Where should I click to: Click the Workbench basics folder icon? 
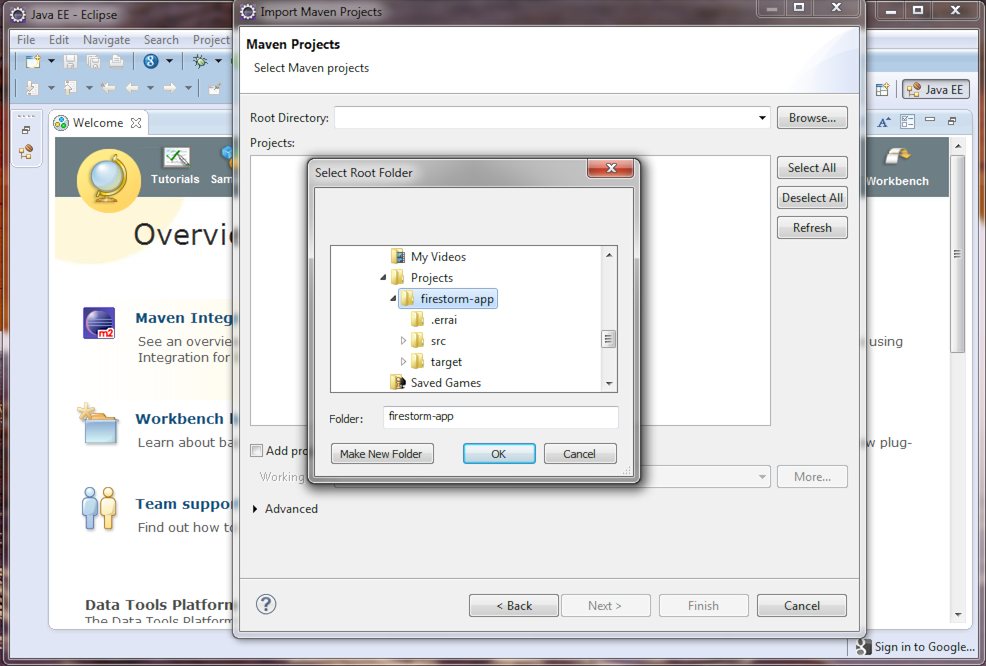pos(98,424)
